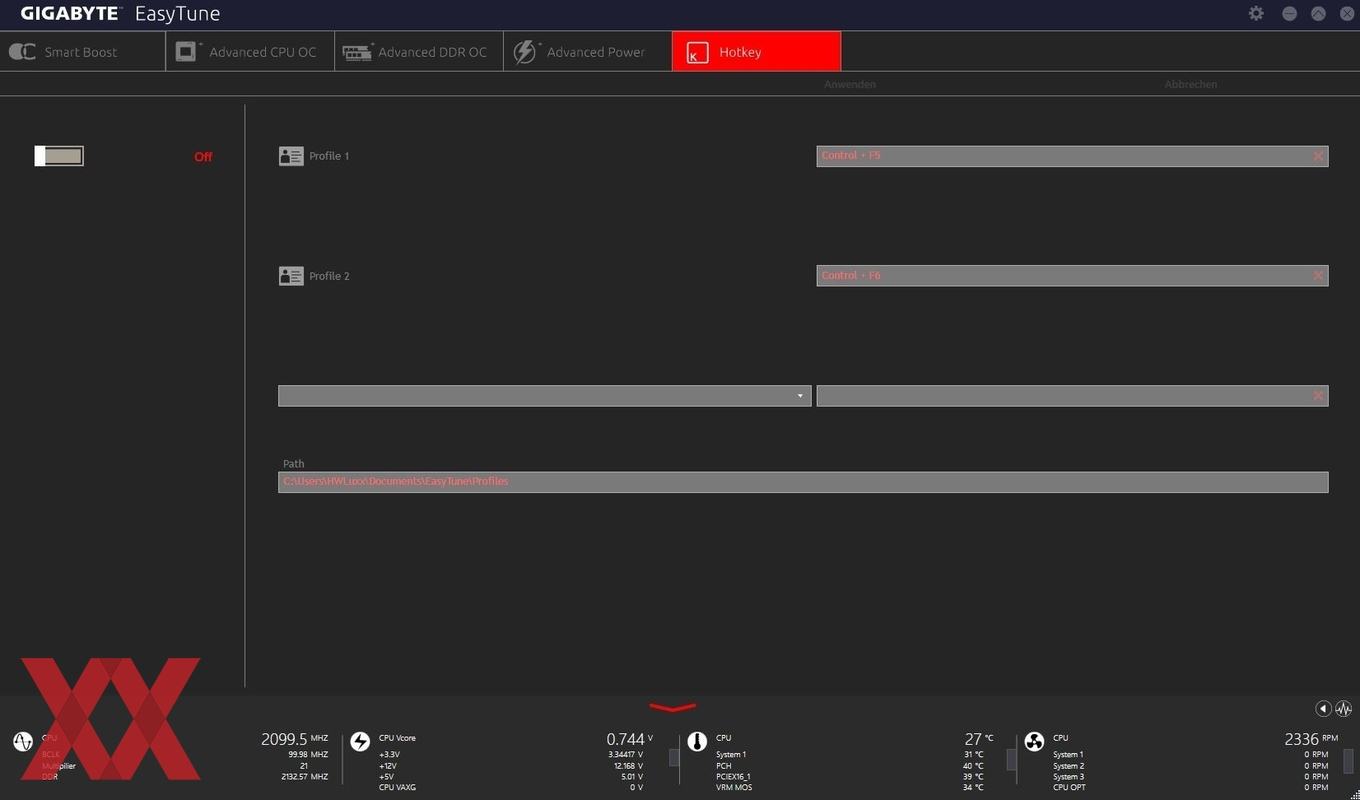Toggle the hotkey on/off switch
Image resolution: width=1360 pixels, height=800 pixels.
click(x=59, y=156)
